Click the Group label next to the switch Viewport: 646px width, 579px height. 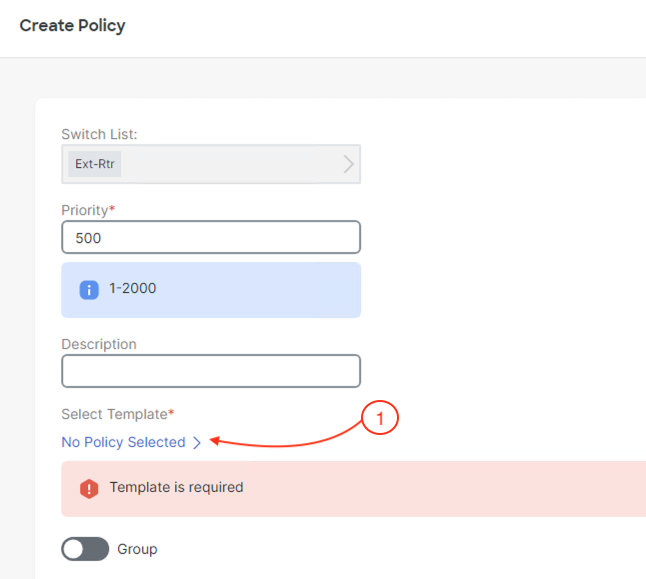137,549
